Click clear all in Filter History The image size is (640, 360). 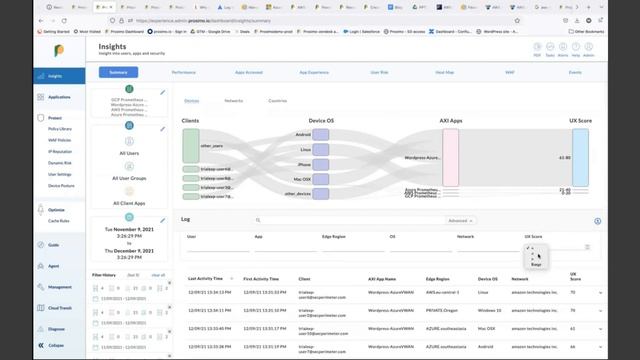click(x=158, y=275)
